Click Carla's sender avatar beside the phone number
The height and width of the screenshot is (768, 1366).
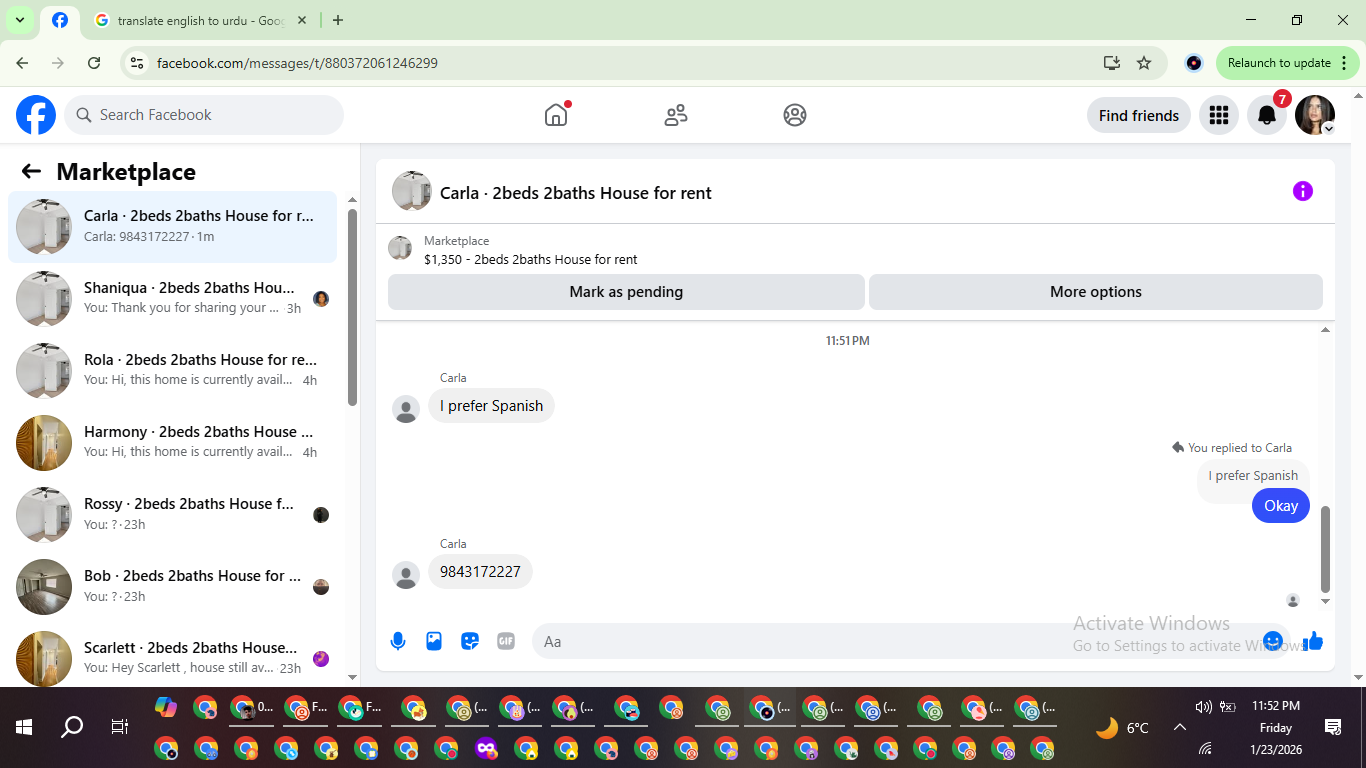(406, 575)
